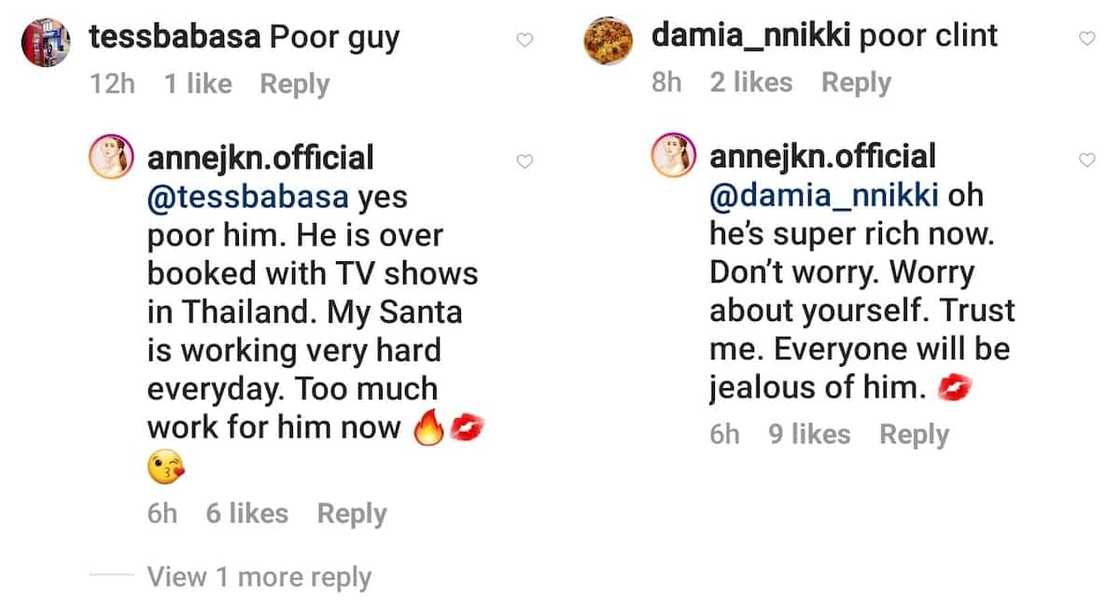Image resolution: width=1120 pixels, height=613 pixels.
Task: View who liked tessbabasa's comment via '1 like'
Action: [199, 84]
